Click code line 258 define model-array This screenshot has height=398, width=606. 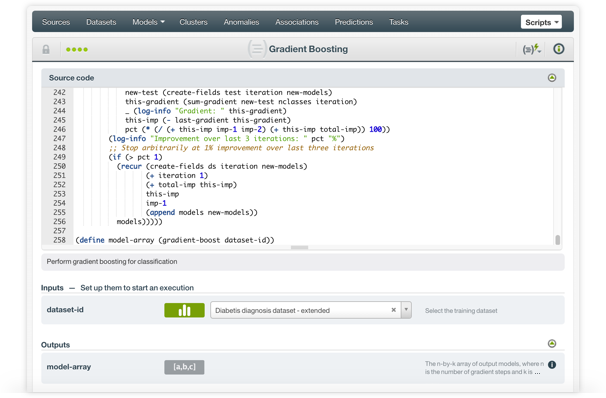click(x=175, y=240)
